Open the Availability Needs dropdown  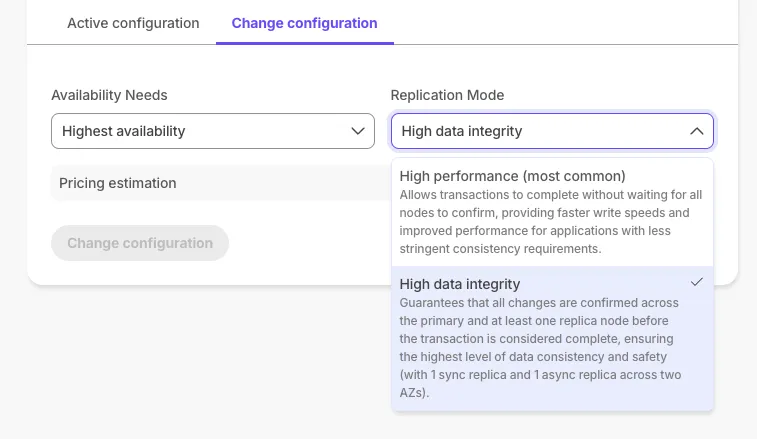[x=213, y=131]
